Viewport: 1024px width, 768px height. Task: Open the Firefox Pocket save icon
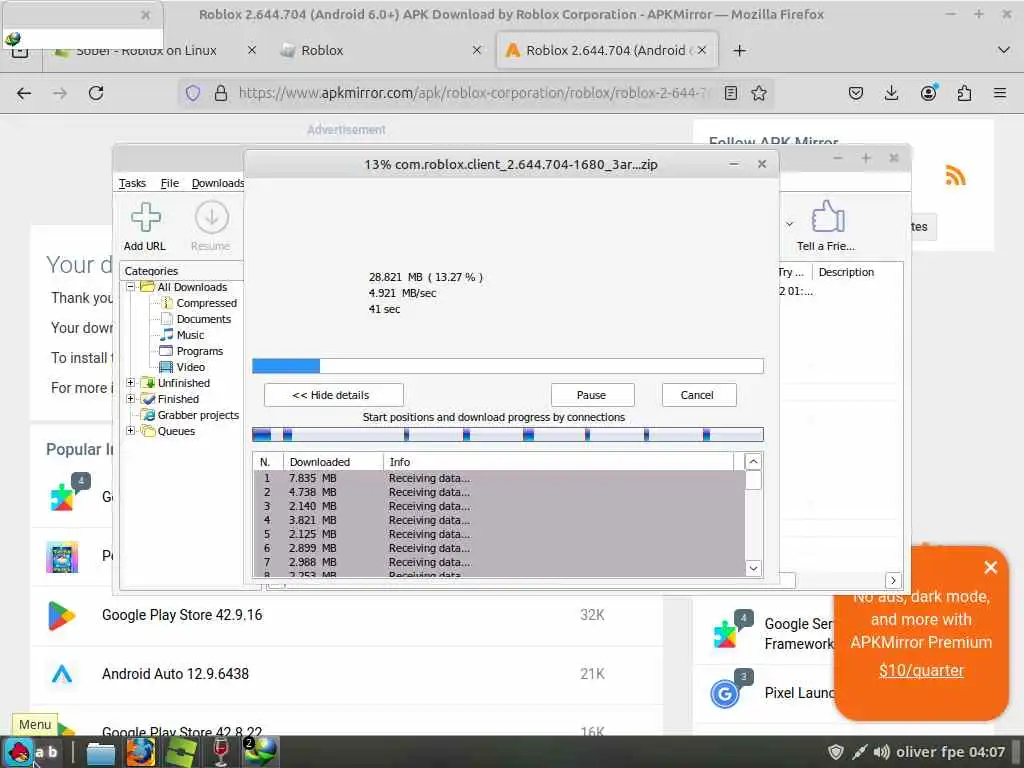click(856, 93)
